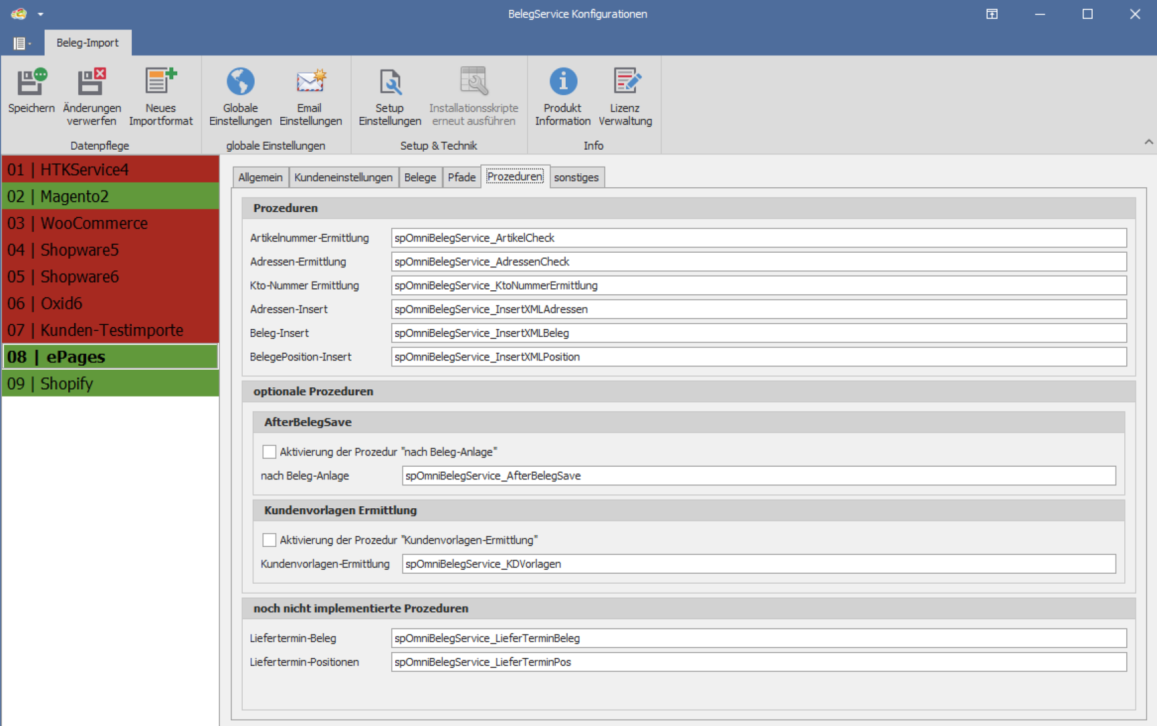Collapse the ribbon with the chevron arrow
1157x726 pixels.
(x=1148, y=144)
